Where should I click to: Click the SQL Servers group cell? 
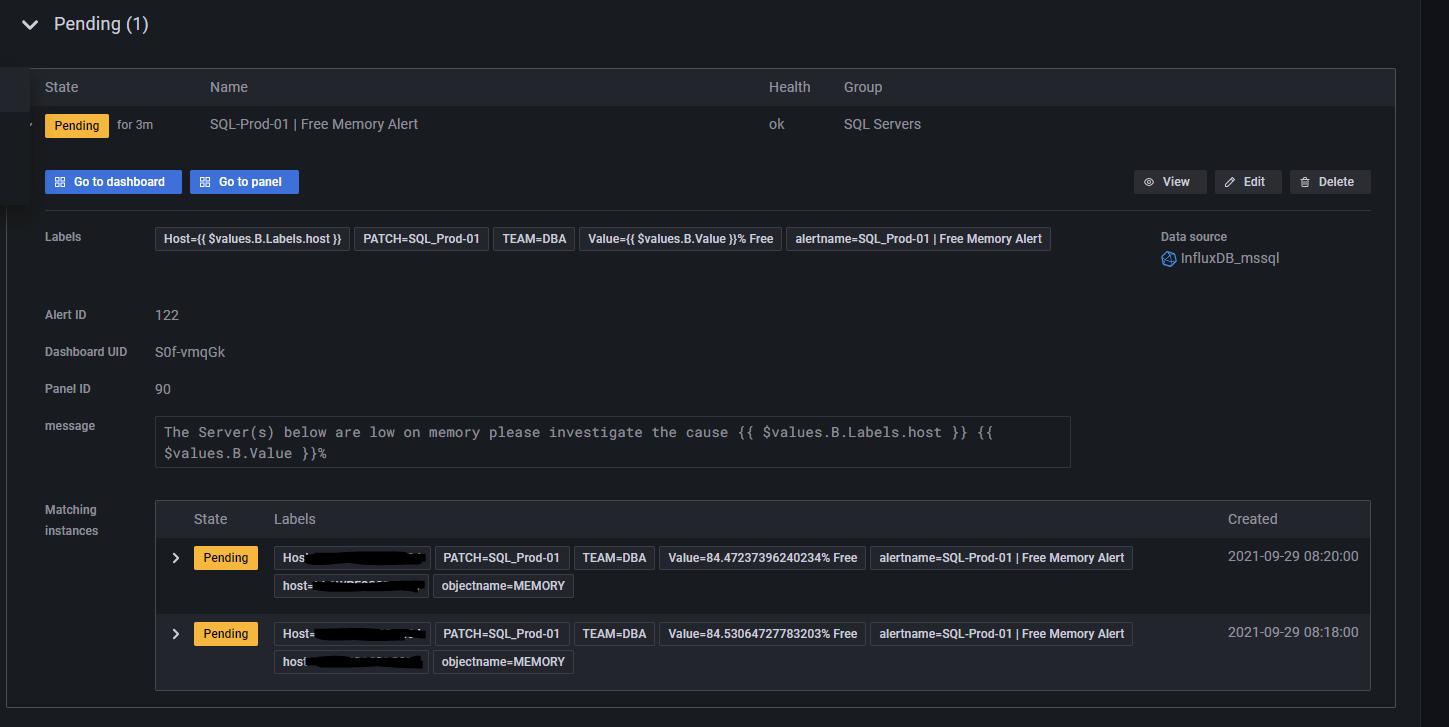click(x=882, y=125)
